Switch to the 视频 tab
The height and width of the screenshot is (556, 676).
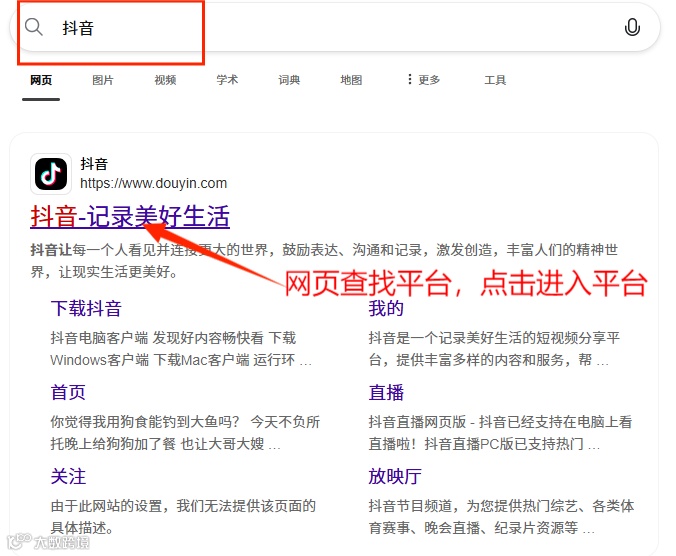[165, 80]
